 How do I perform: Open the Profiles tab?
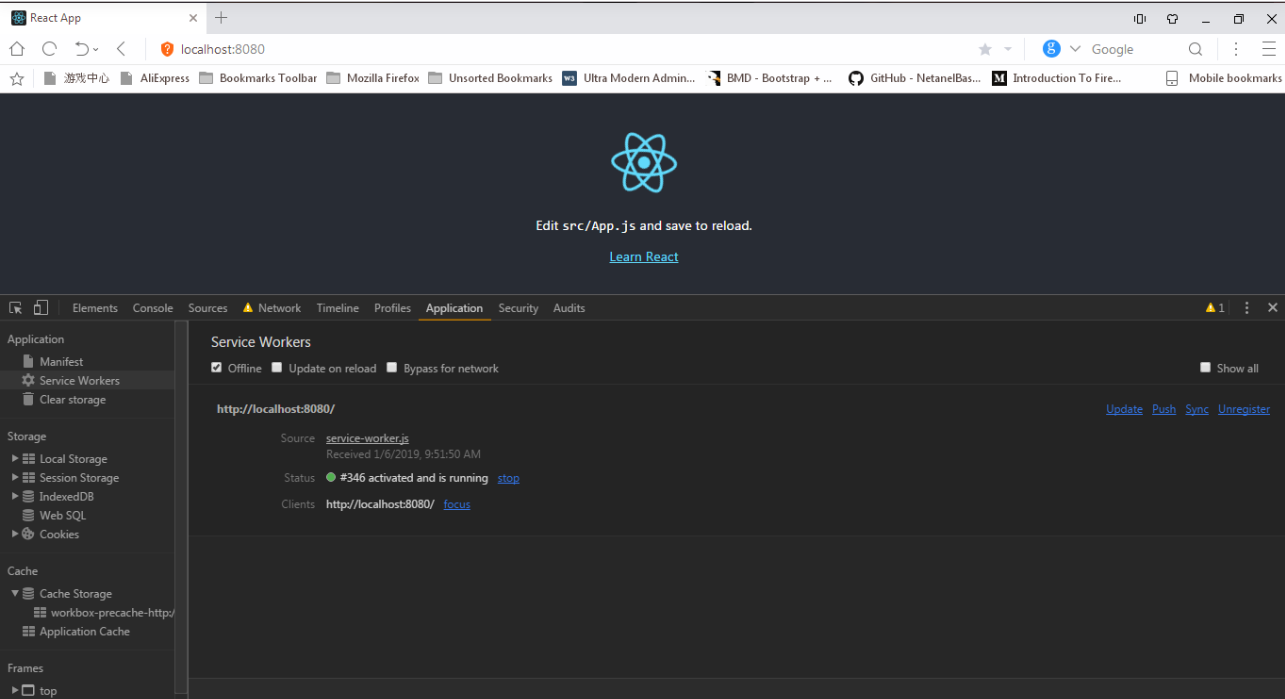click(393, 308)
